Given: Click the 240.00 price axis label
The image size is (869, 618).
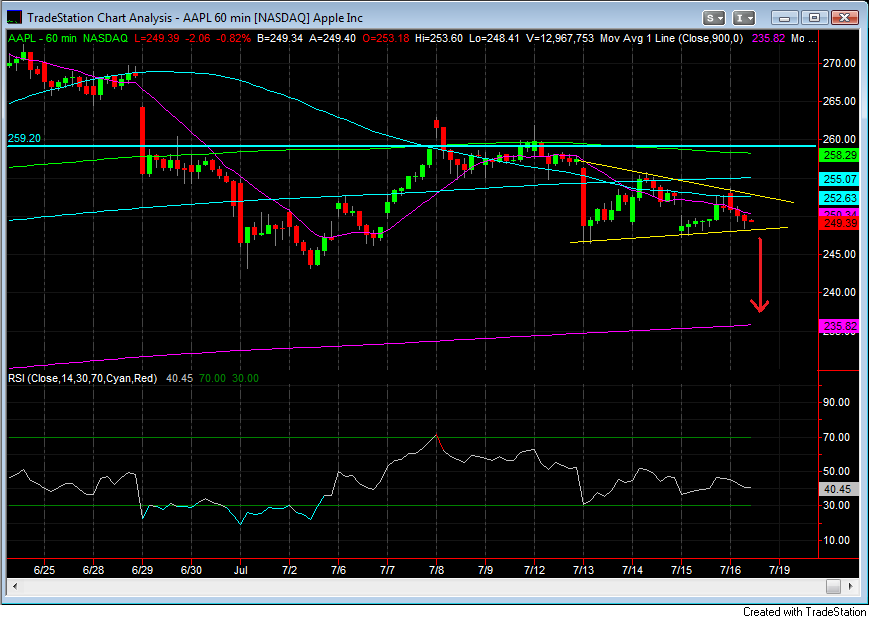Looking at the screenshot, I should pos(840,292).
